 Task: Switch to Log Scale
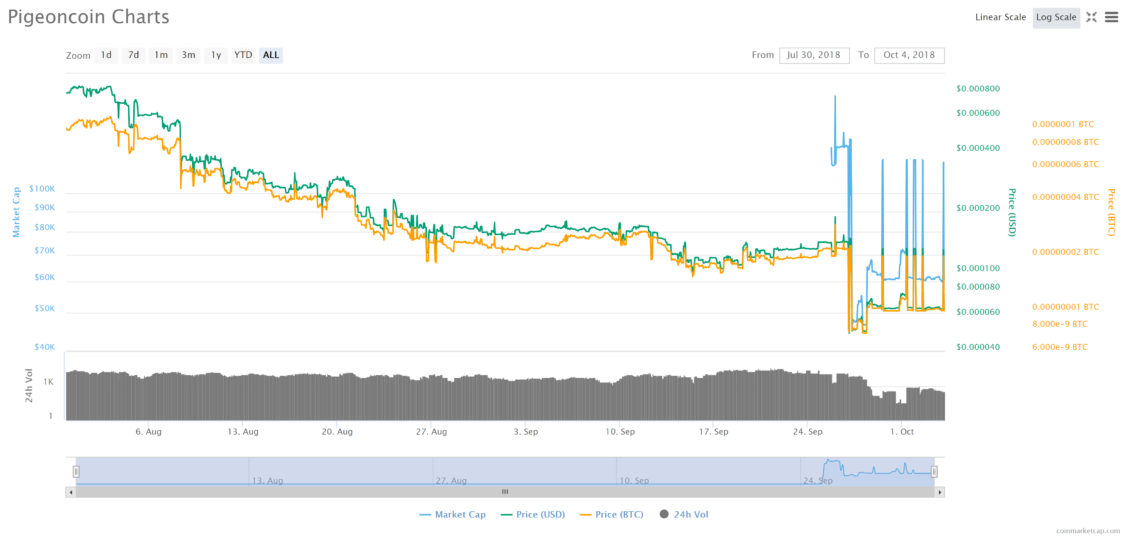tap(1056, 17)
